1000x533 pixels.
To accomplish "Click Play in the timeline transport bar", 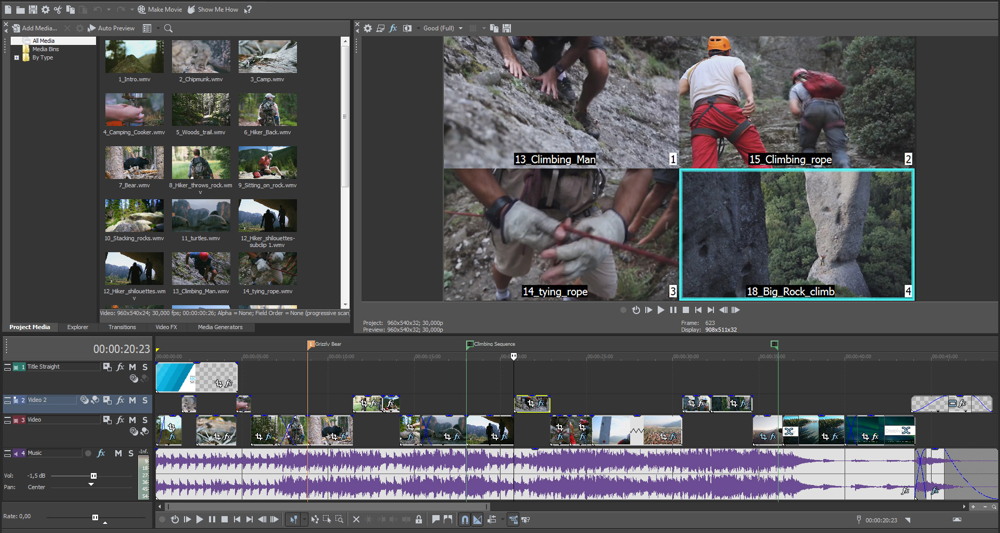I will coord(200,519).
